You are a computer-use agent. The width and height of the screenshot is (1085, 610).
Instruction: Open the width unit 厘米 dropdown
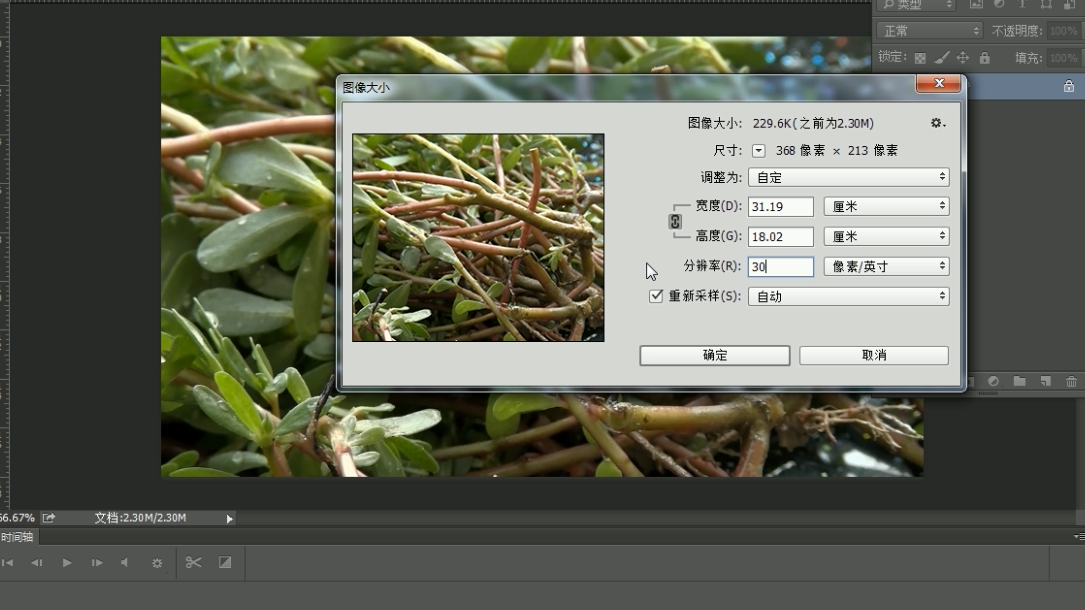pos(886,206)
